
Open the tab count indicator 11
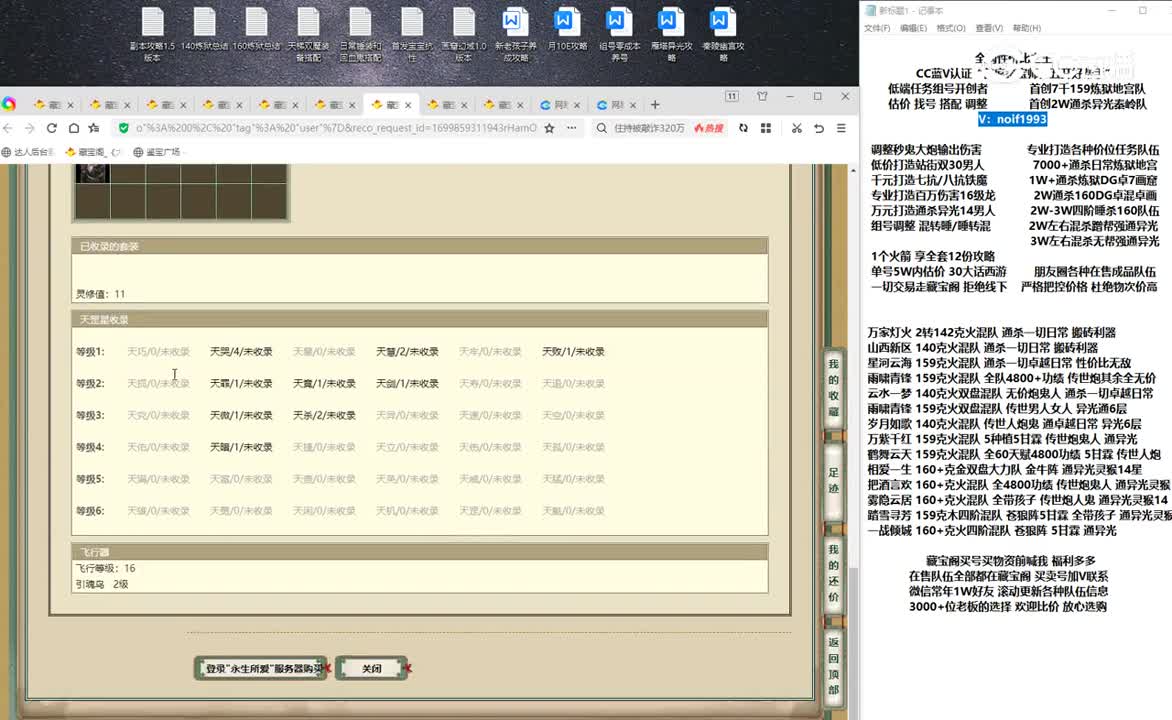[x=732, y=96]
